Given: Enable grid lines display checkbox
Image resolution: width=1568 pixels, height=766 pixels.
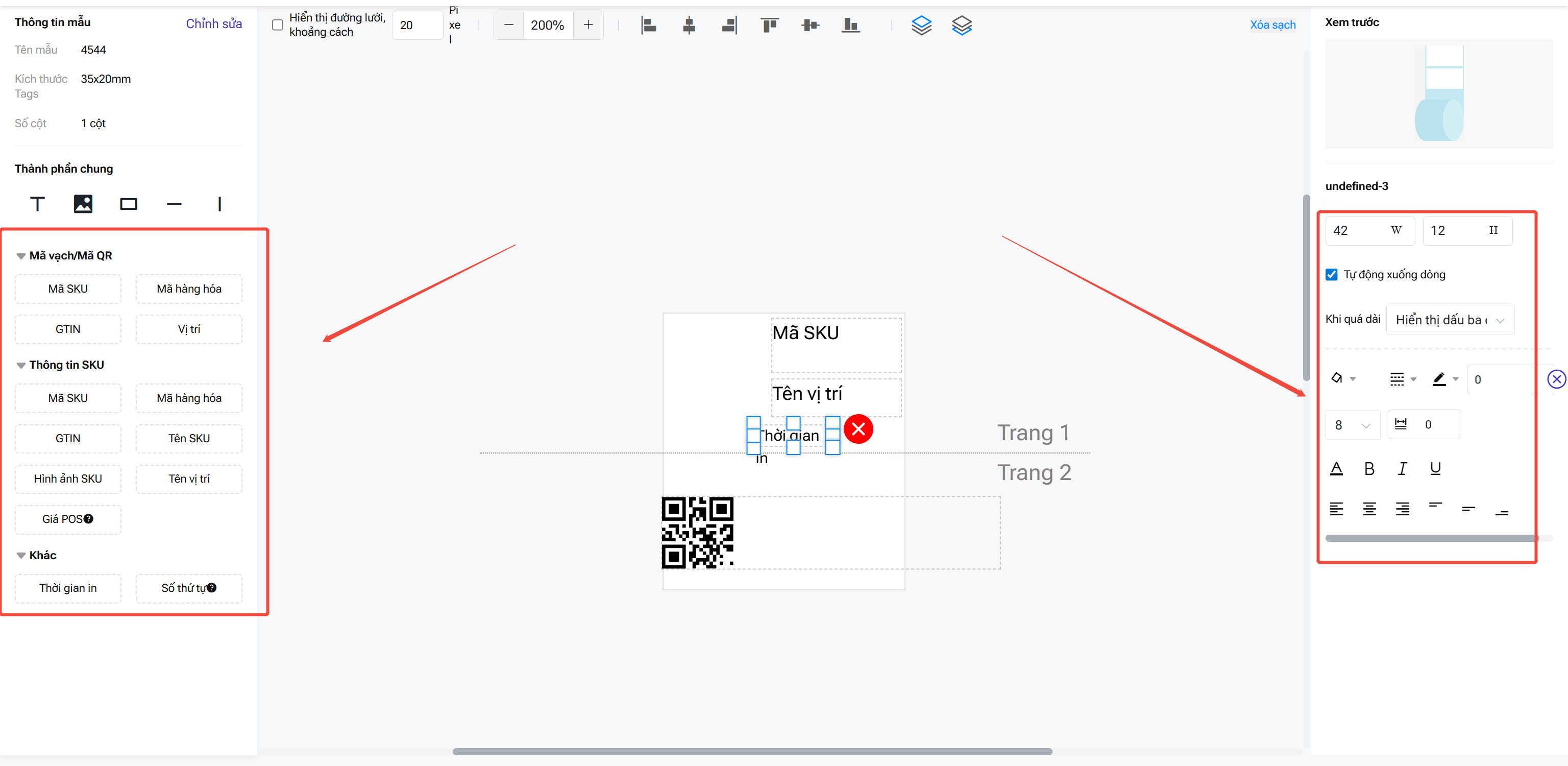Looking at the screenshot, I should point(278,25).
